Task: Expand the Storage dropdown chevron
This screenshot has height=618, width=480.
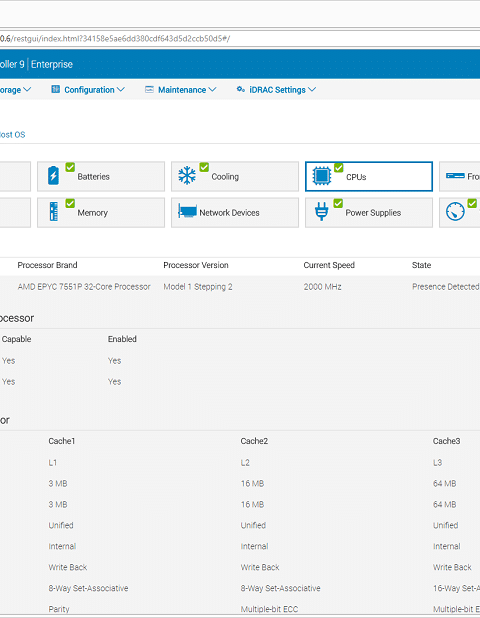Action: pos(27,90)
